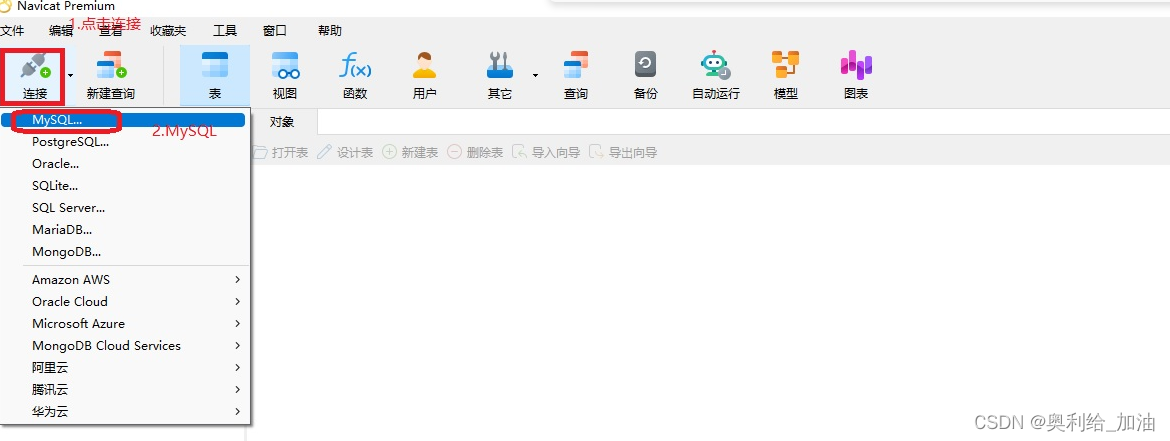The image size is (1170, 441).
Task: Switch to the 对象 Objects tab
Action: point(281,122)
